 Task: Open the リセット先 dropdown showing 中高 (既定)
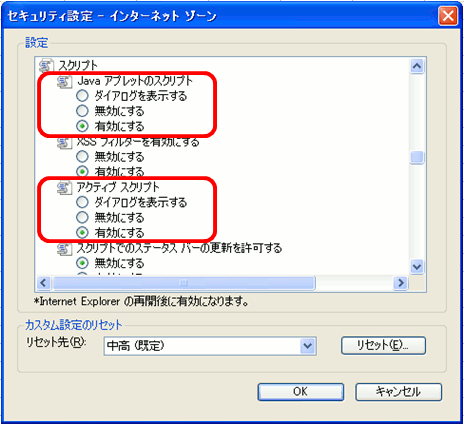210,346
